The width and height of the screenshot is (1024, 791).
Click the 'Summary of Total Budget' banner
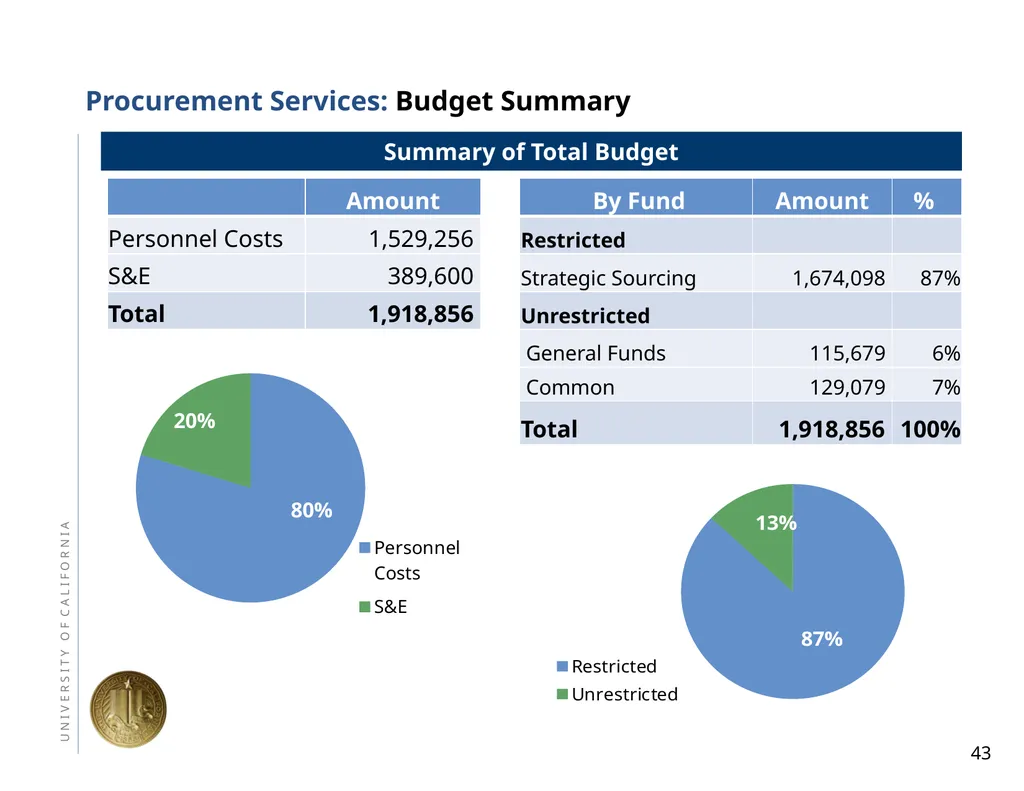pos(531,152)
